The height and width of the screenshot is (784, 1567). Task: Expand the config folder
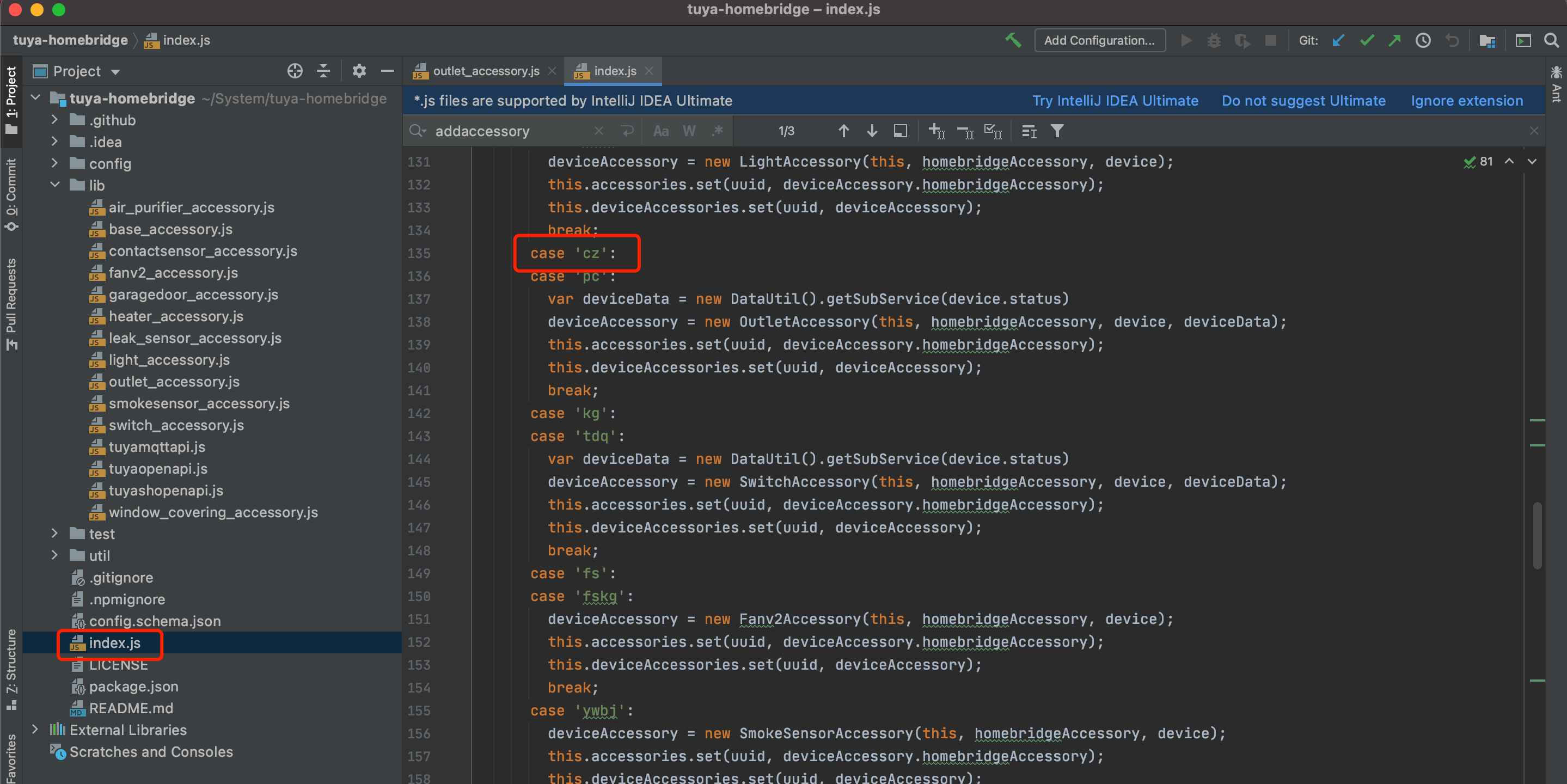(x=55, y=163)
